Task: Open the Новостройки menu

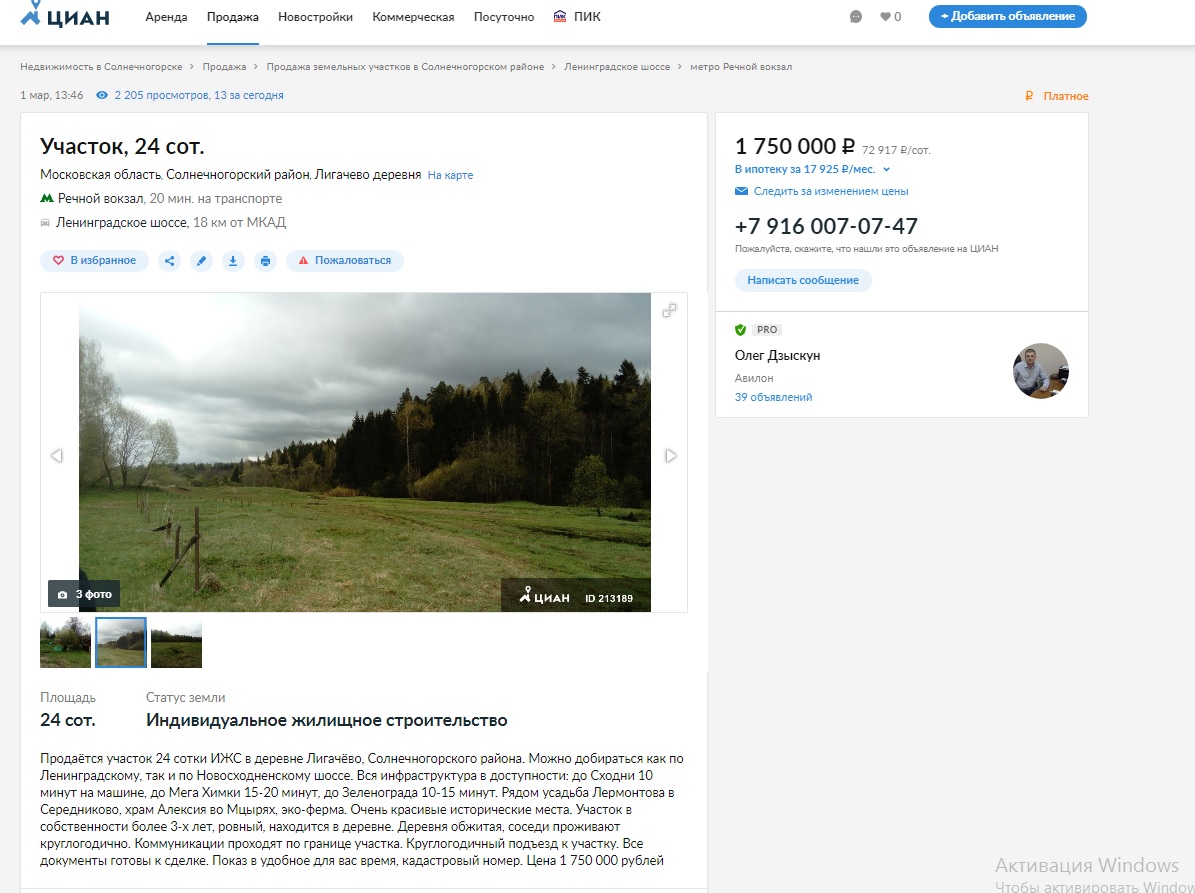Action: (x=316, y=17)
